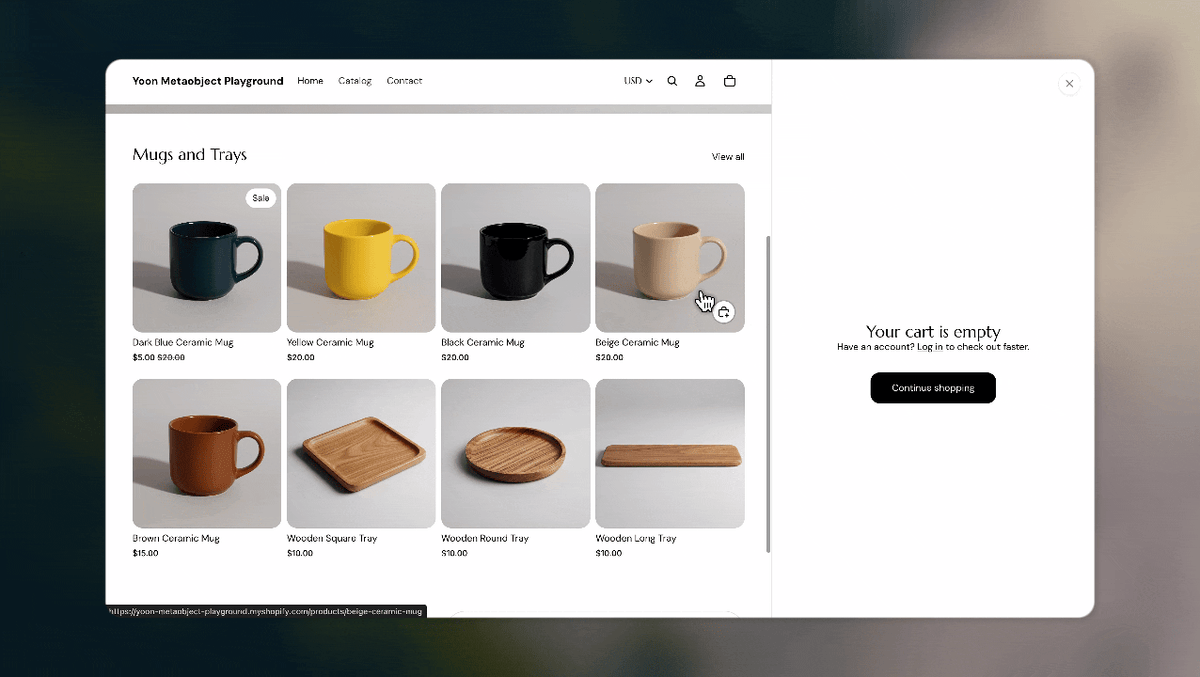Follow the Log in link
Image resolution: width=1200 pixels, height=677 pixels.
tap(930, 347)
